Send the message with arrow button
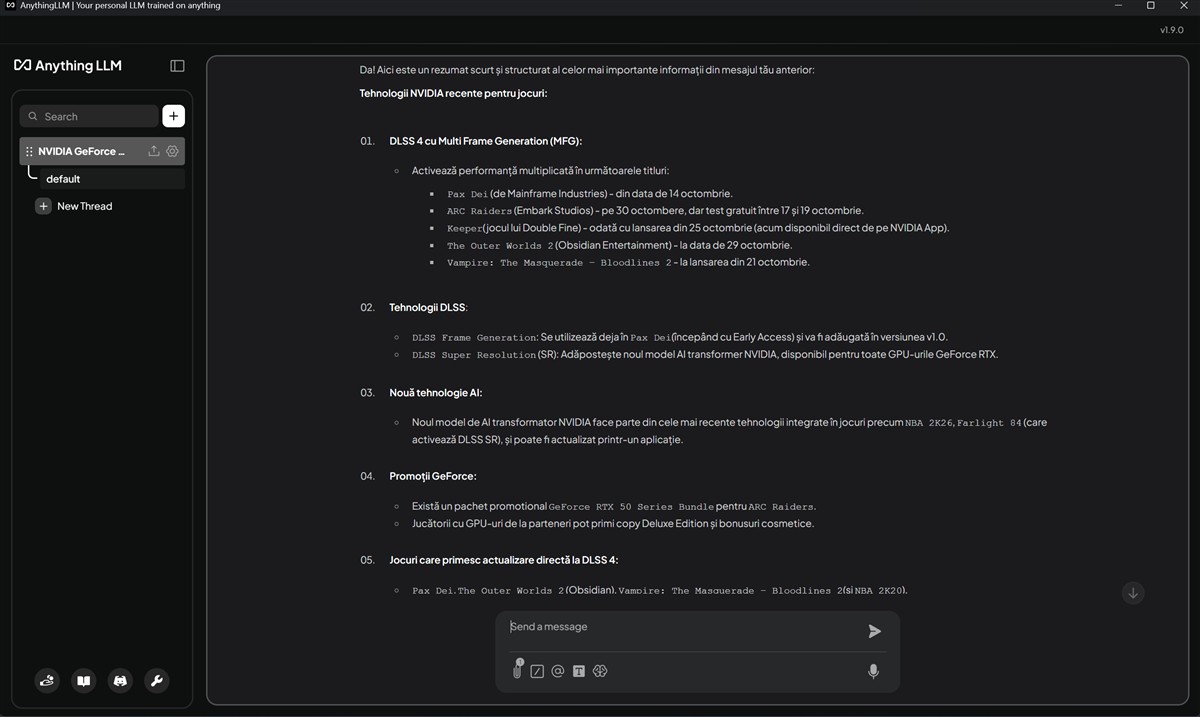The width and height of the screenshot is (1200, 717). (x=874, y=631)
